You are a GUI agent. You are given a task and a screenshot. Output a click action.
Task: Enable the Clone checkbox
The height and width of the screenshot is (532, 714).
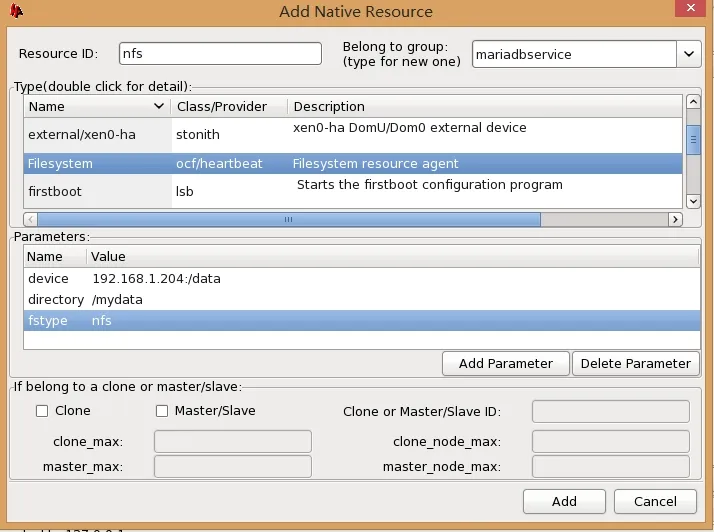(42, 411)
